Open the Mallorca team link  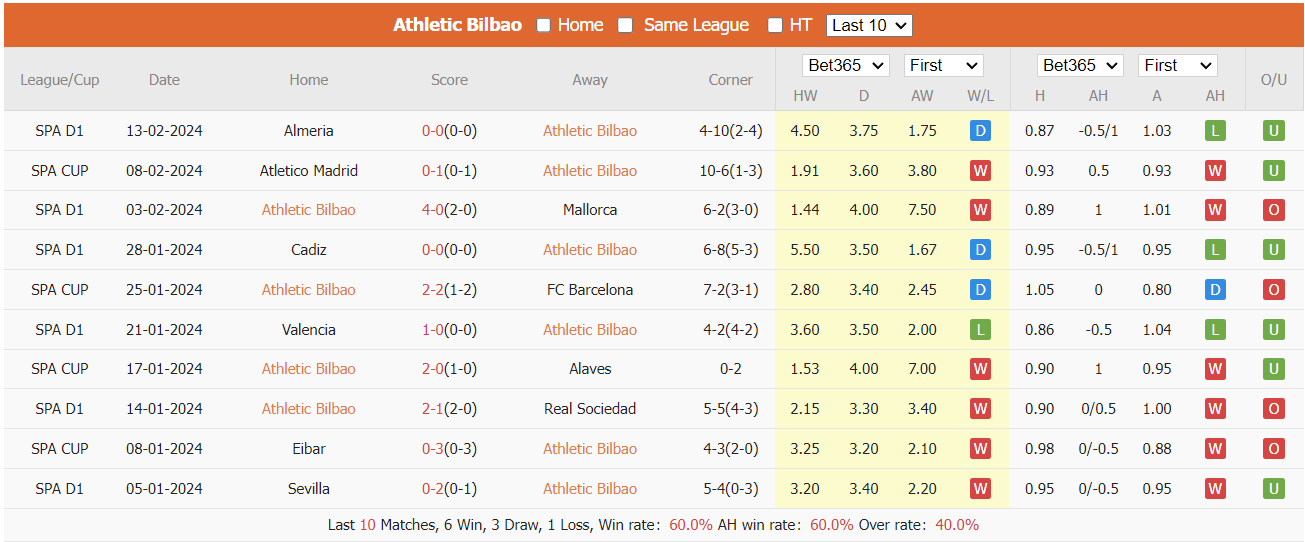590,210
